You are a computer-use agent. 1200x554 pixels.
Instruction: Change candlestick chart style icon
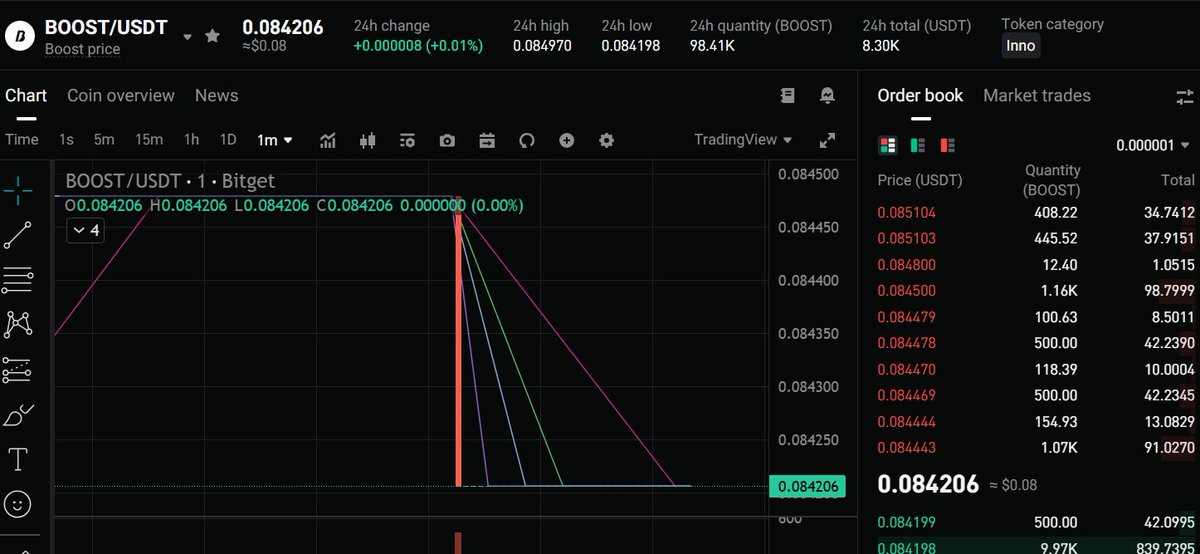coord(367,140)
